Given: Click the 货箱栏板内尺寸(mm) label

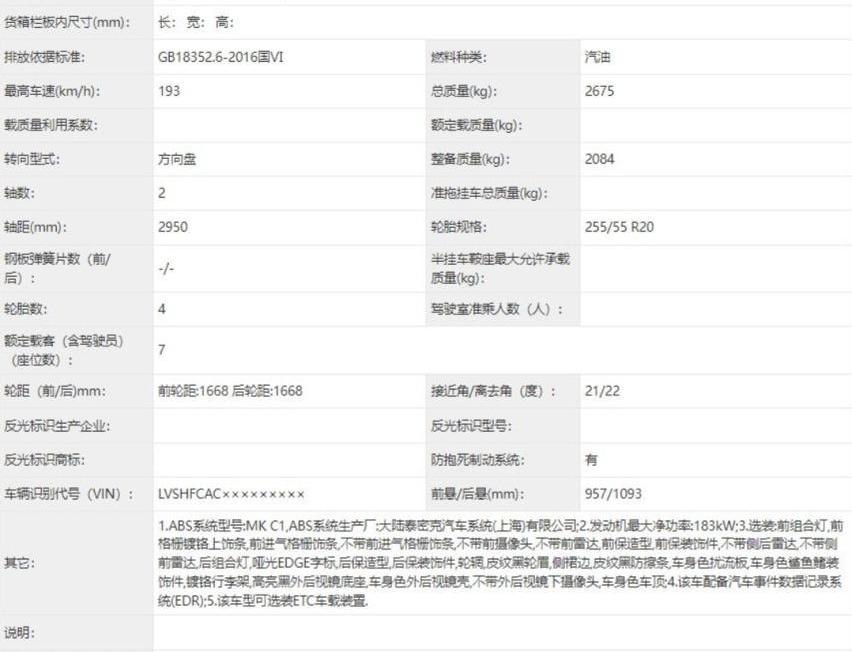Looking at the screenshot, I should (x=67, y=23).
